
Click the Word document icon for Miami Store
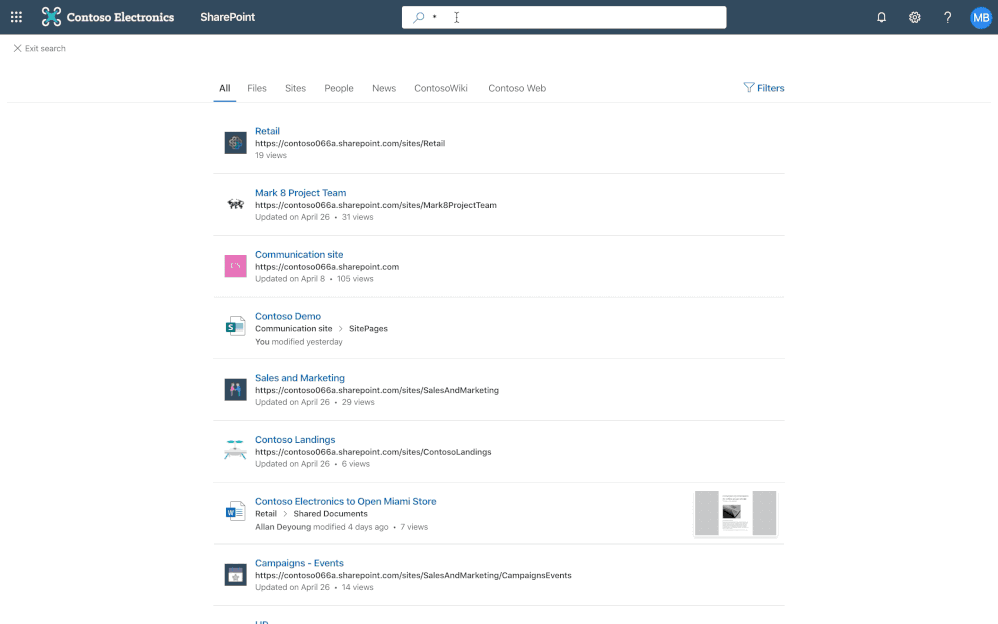tap(235, 511)
